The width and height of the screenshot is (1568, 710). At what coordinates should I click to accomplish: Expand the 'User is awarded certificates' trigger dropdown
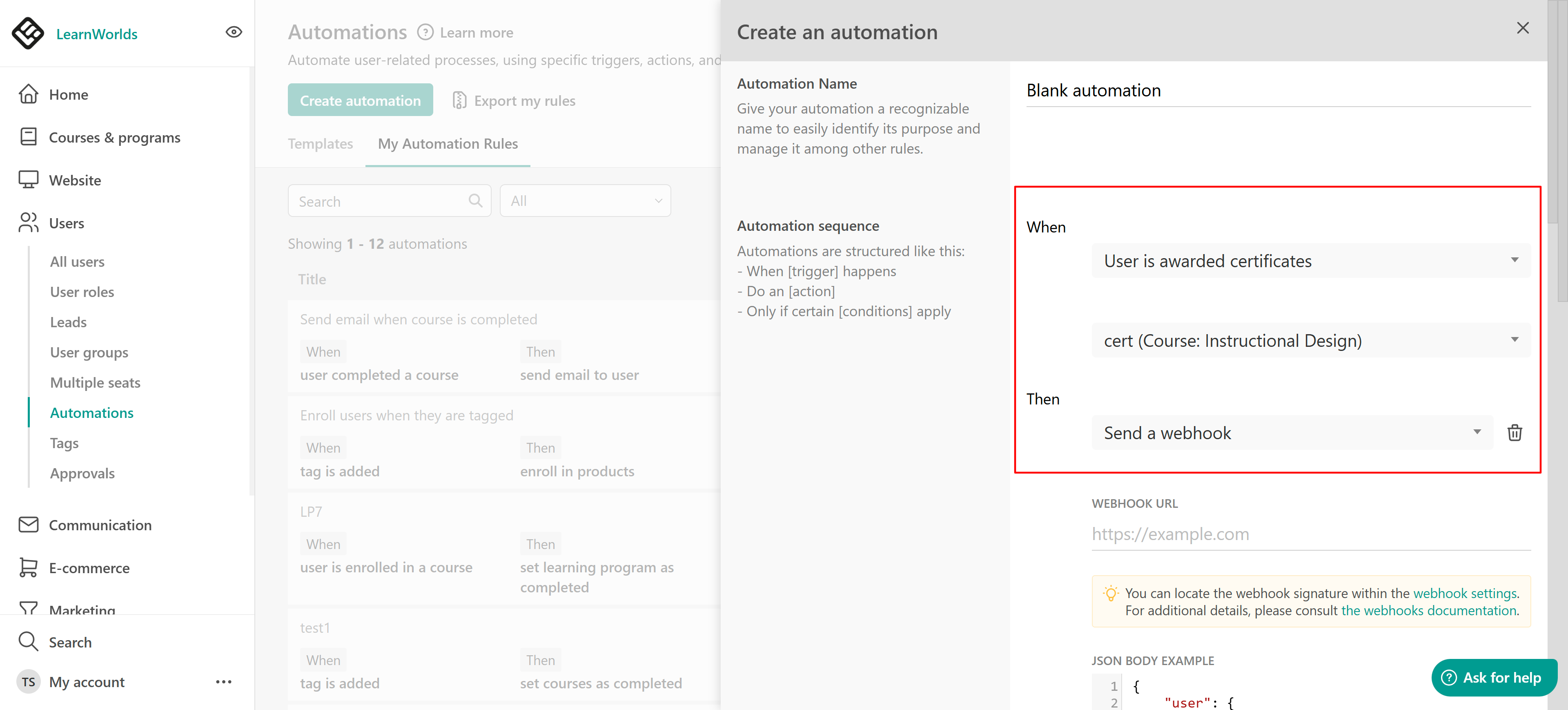(x=1310, y=261)
